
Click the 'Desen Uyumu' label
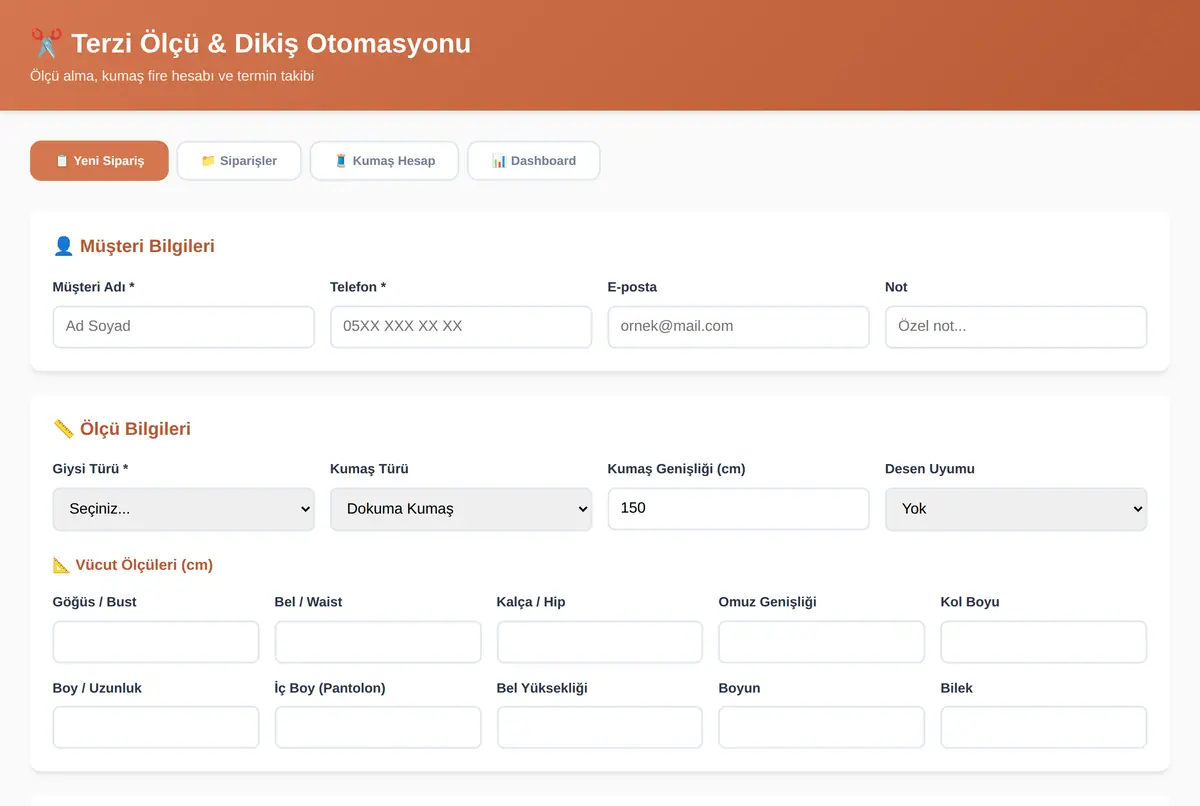(930, 469)
